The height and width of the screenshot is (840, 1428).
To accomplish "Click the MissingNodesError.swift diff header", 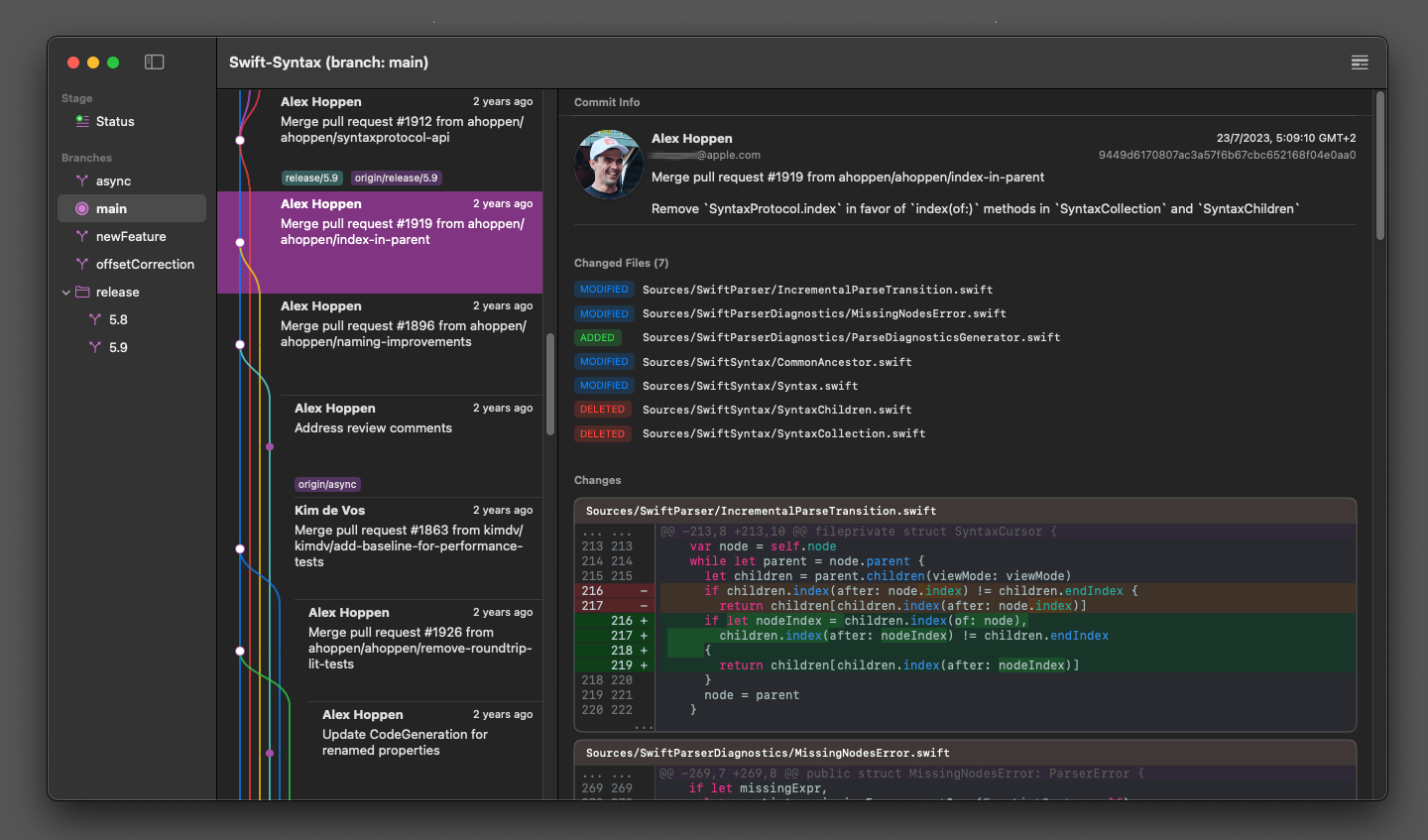I will click(x=965, y=753).
